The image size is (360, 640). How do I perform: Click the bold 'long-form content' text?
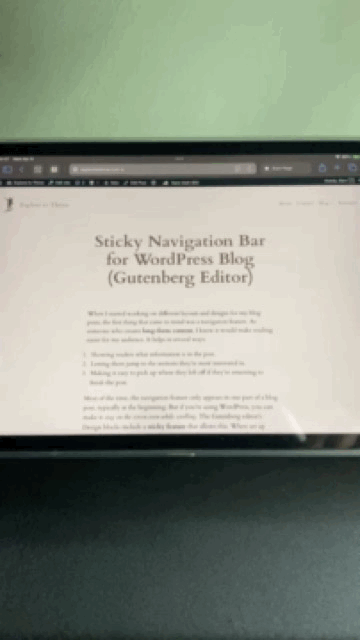(168, 330)
